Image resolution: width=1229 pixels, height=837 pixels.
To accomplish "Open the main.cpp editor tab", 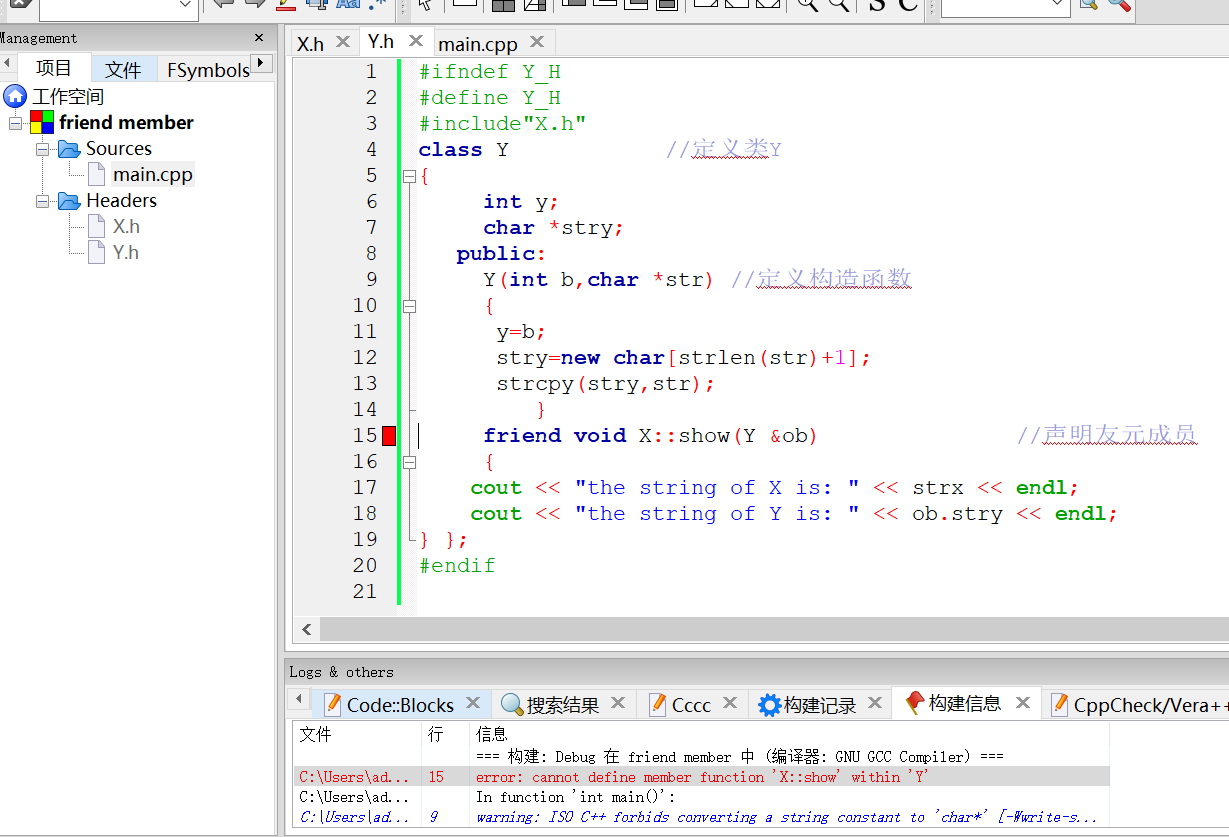I will (478, 43).
